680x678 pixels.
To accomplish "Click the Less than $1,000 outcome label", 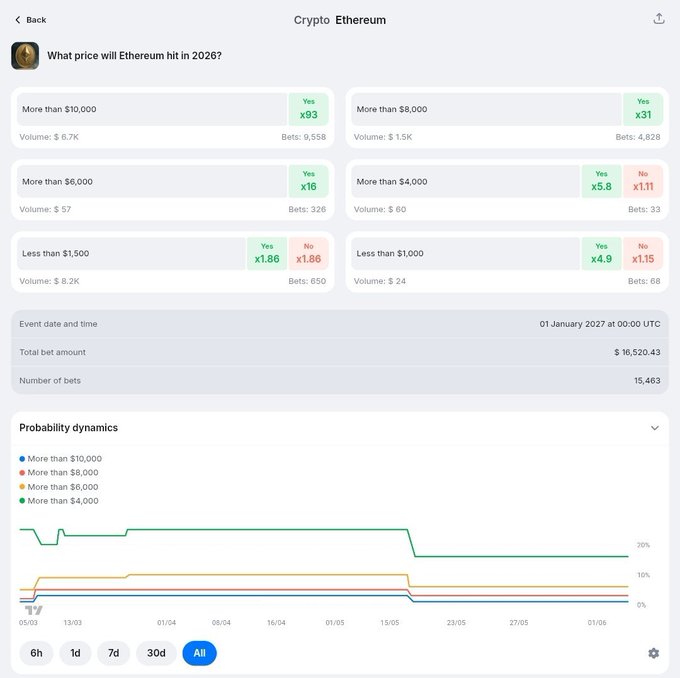I will pos(390,253).
